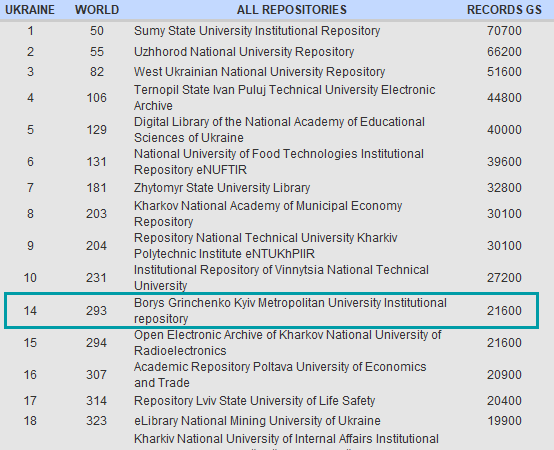Open Kharkov National University of Radioelectronics archive
This screenshot has height=450, width=554.
(288, 343)
